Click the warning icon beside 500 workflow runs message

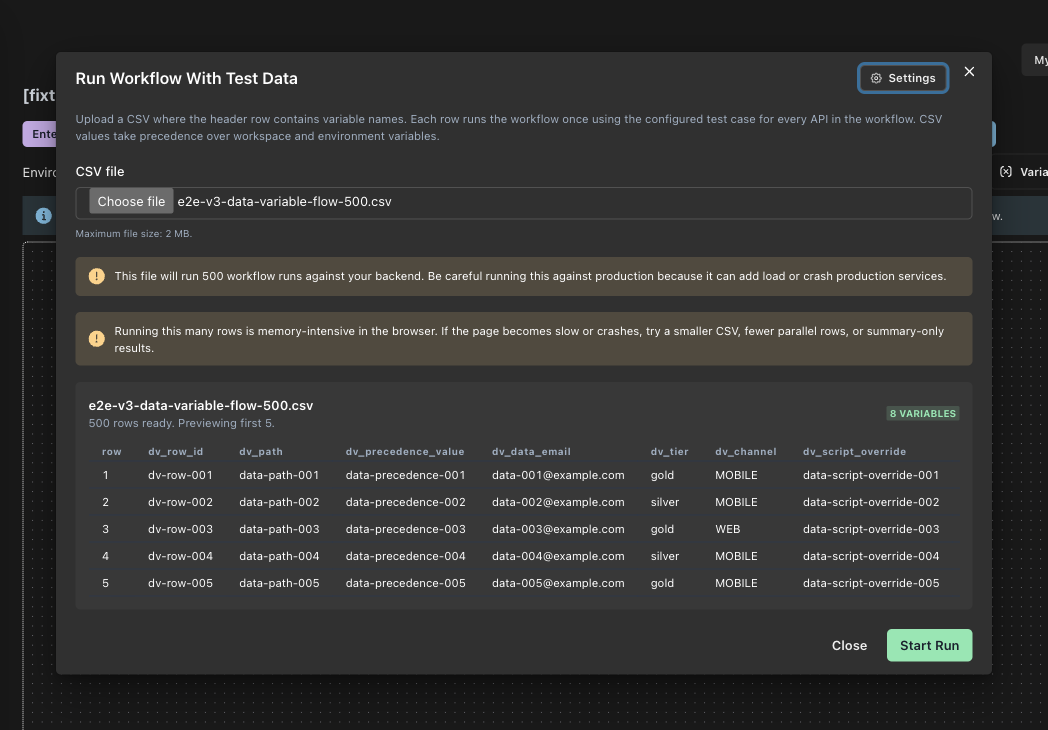pos(96,276)
